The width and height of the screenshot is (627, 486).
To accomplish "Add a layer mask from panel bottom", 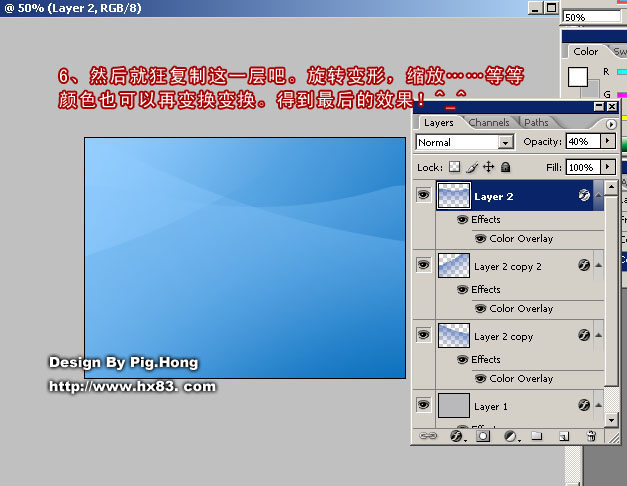I will pos(483,436).
